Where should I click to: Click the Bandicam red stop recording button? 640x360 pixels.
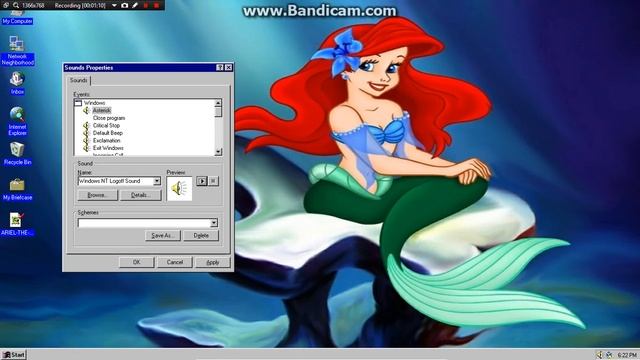coord(156,5)
